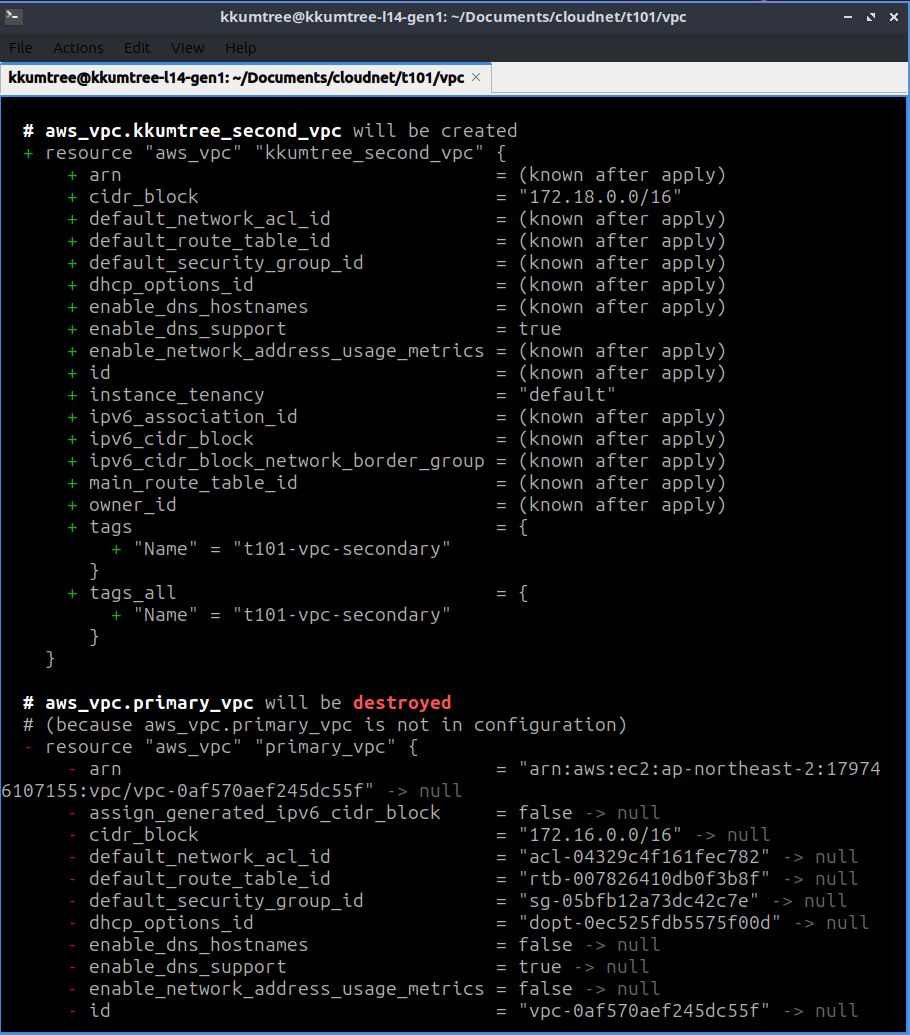Image resolution: width=910 pixels, height=1035 pixels.
Task: Click the first "t101-vpc-secondary" under tags
Action: [341, 549]
